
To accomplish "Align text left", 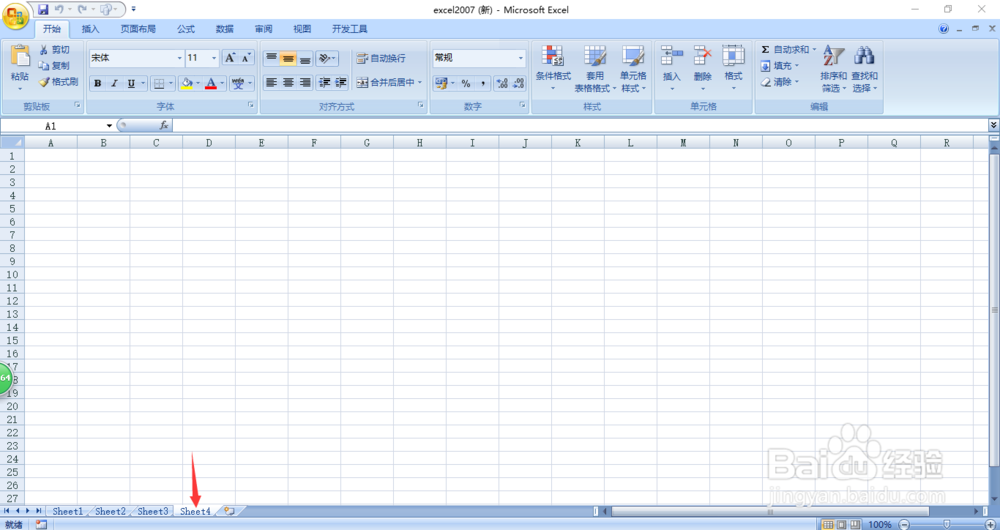I will [x=271, y=82].
